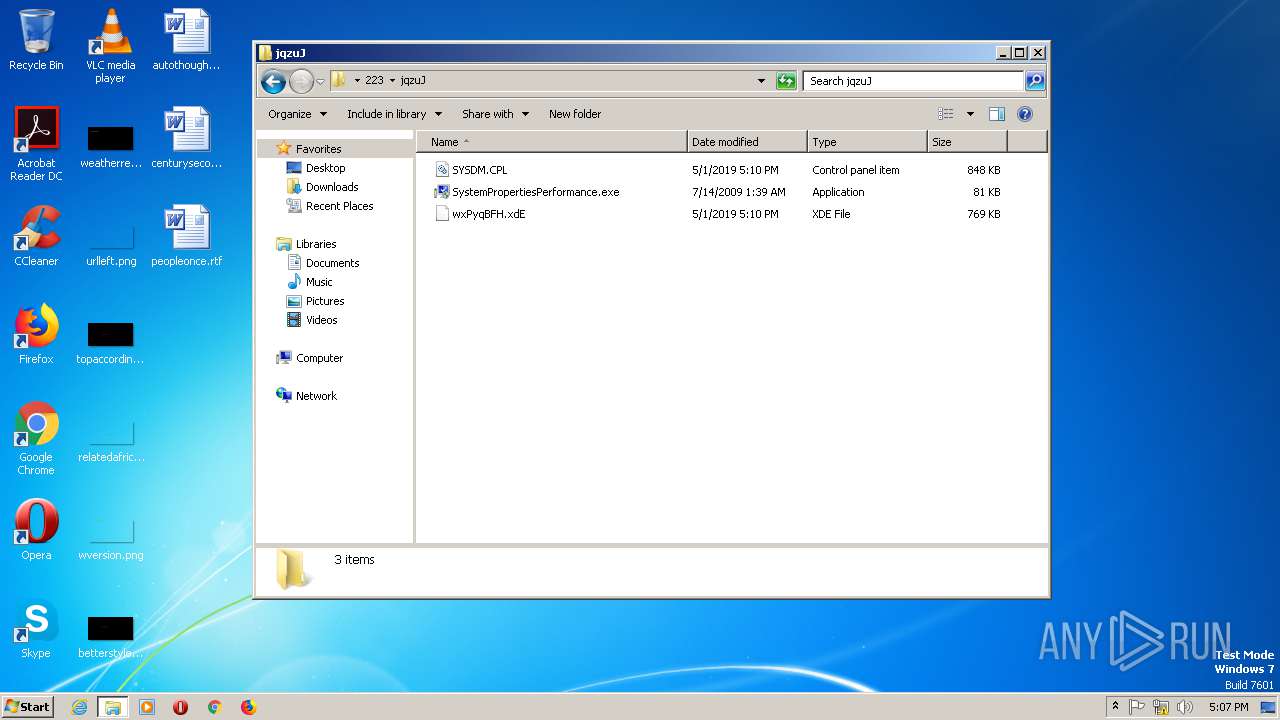Click the search magnifier icon

tap(1035, 81)
